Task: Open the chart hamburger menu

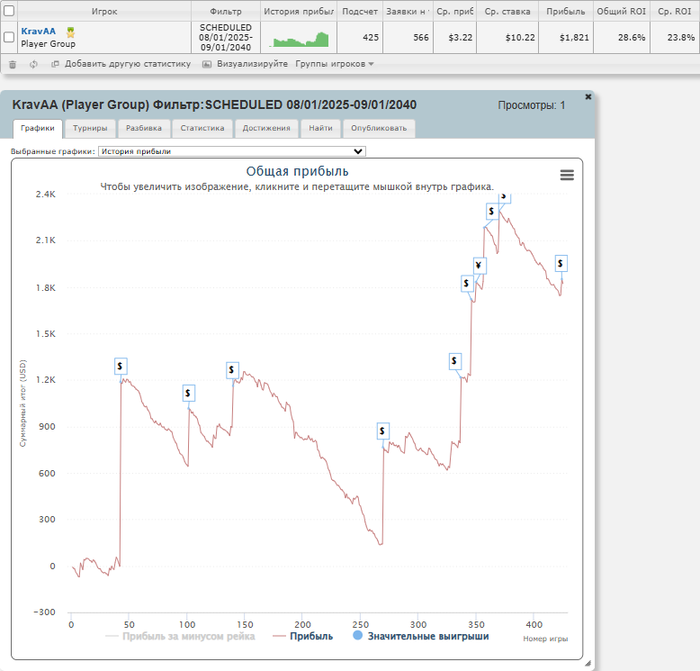Action: (x=567, y=175)
